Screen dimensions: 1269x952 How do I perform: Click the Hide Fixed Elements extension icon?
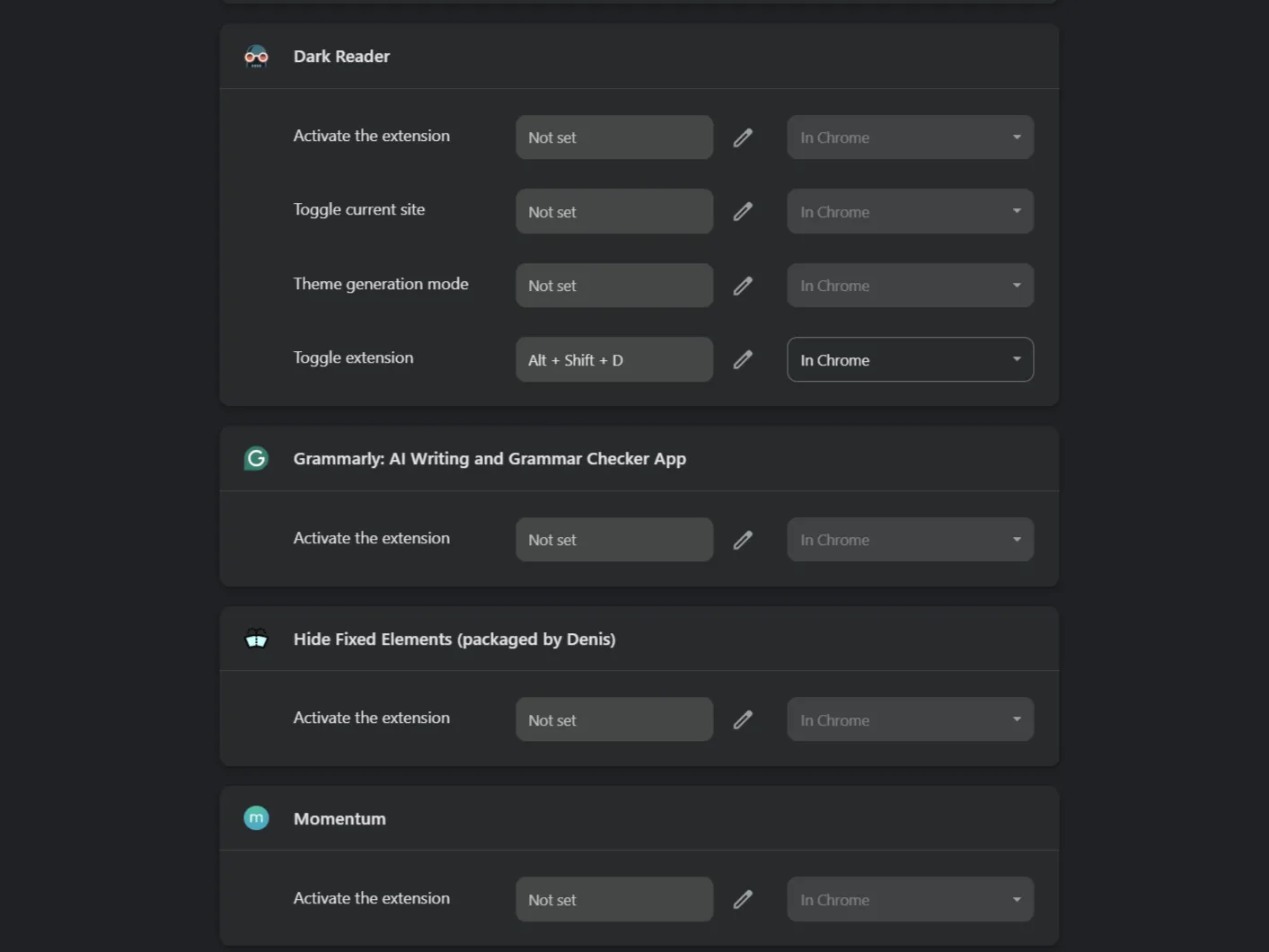coord(256,639)
